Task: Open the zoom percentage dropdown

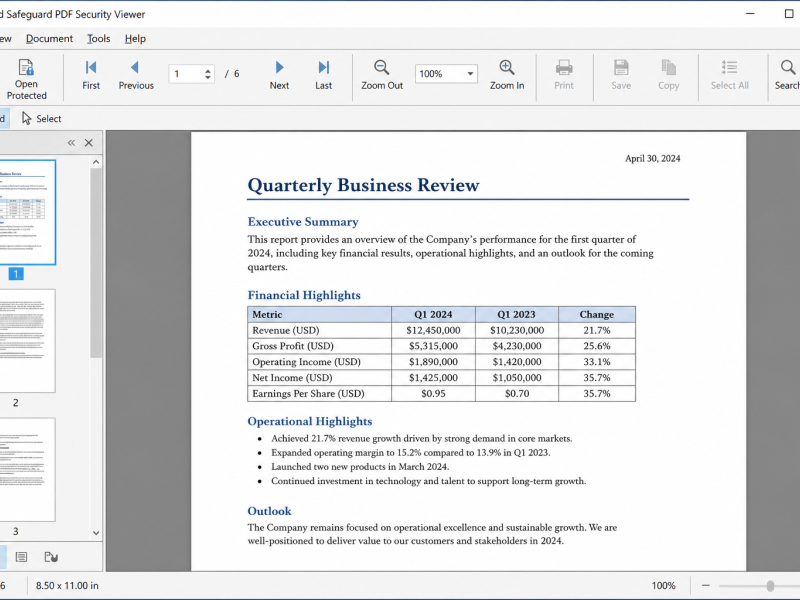Action: 470,74
